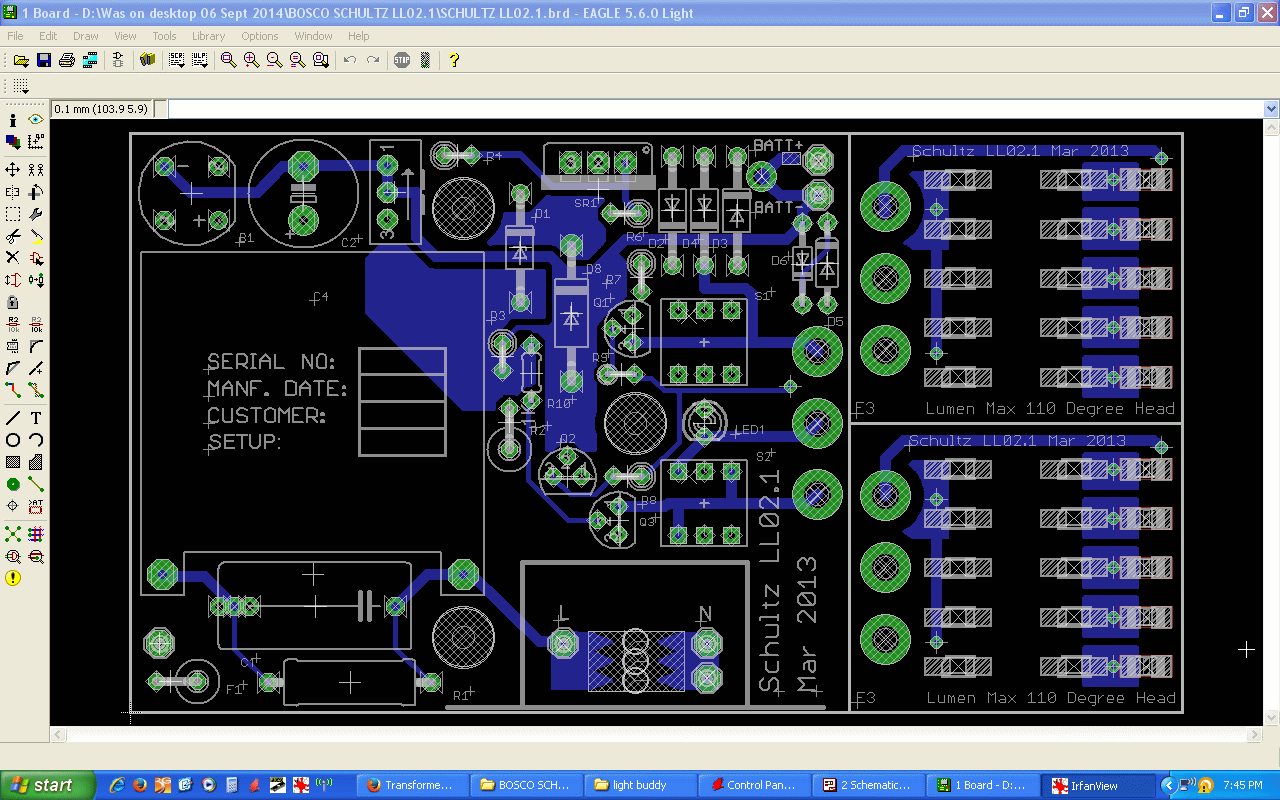Viewport: 1280px width, 800px height.
Task: Select the Info tool
Action: (13, 120)
